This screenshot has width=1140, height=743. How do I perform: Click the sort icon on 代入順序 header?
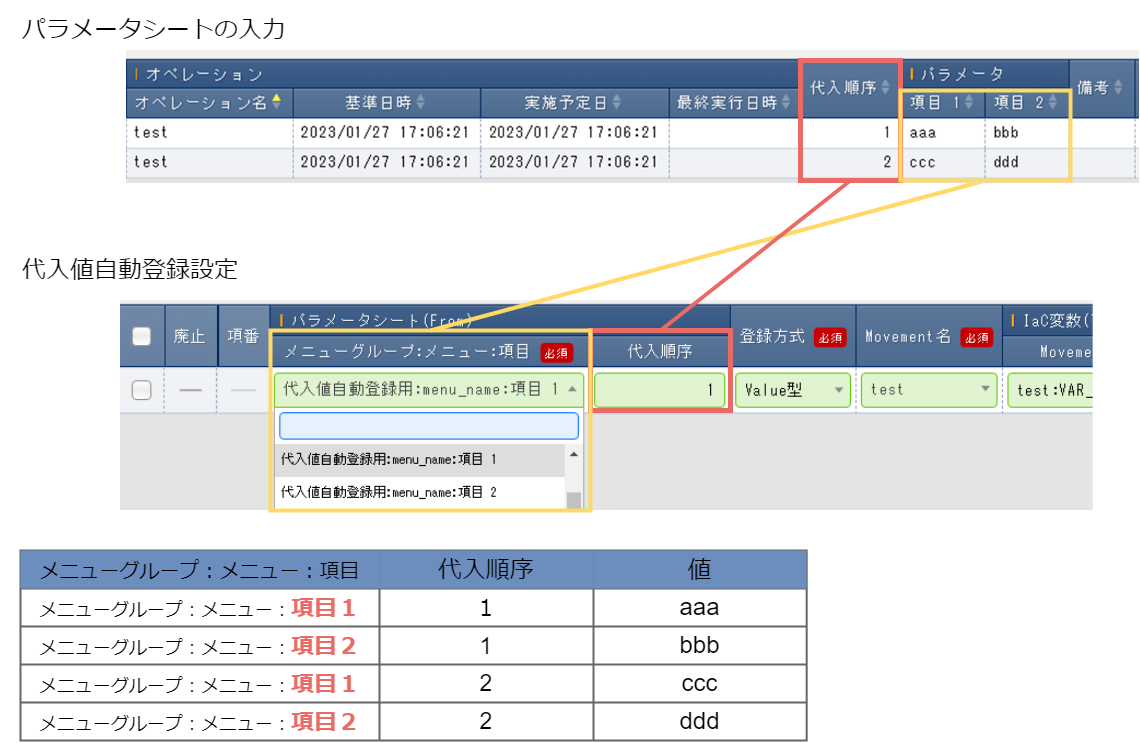click(x=884, y=88)
